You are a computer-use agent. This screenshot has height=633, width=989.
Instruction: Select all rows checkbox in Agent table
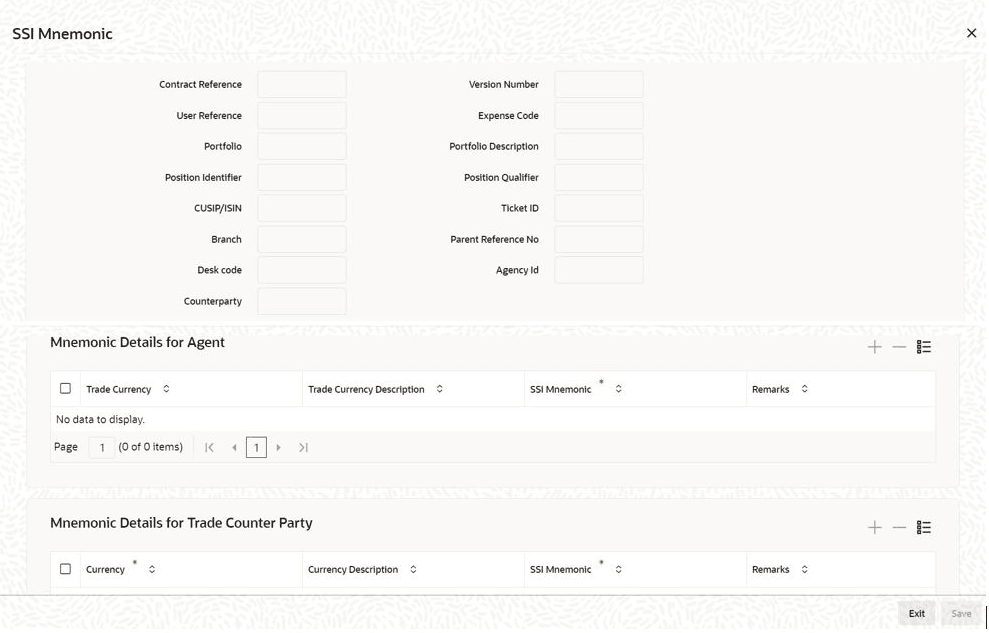(x=65, y=388)
